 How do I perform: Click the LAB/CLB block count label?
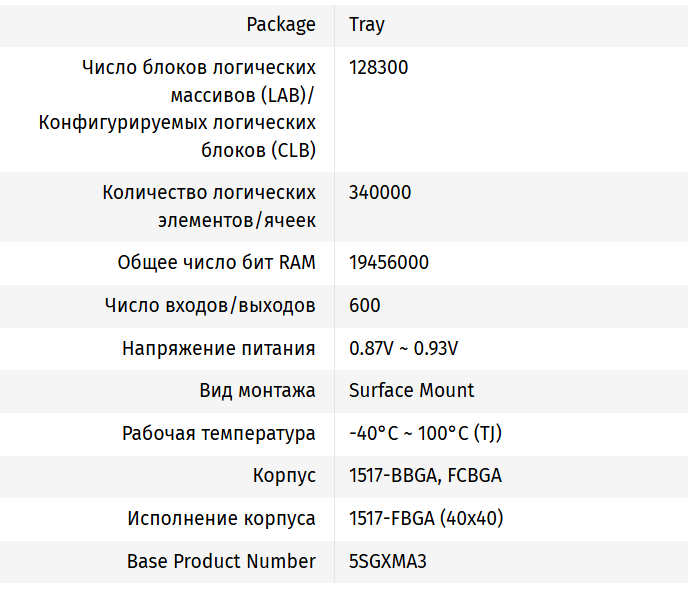tap(177, 109)
